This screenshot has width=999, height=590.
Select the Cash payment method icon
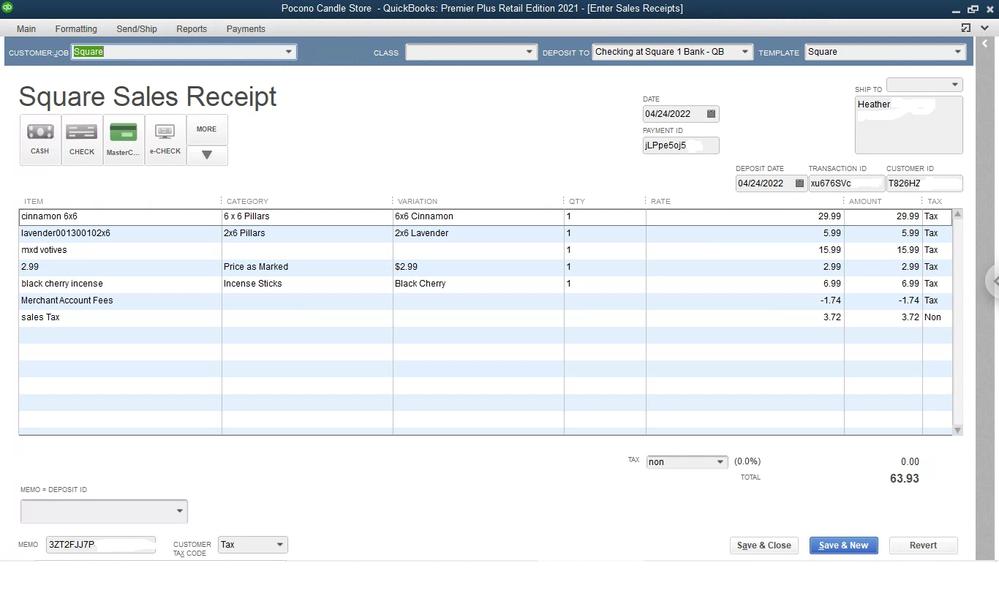pos(40,139)
